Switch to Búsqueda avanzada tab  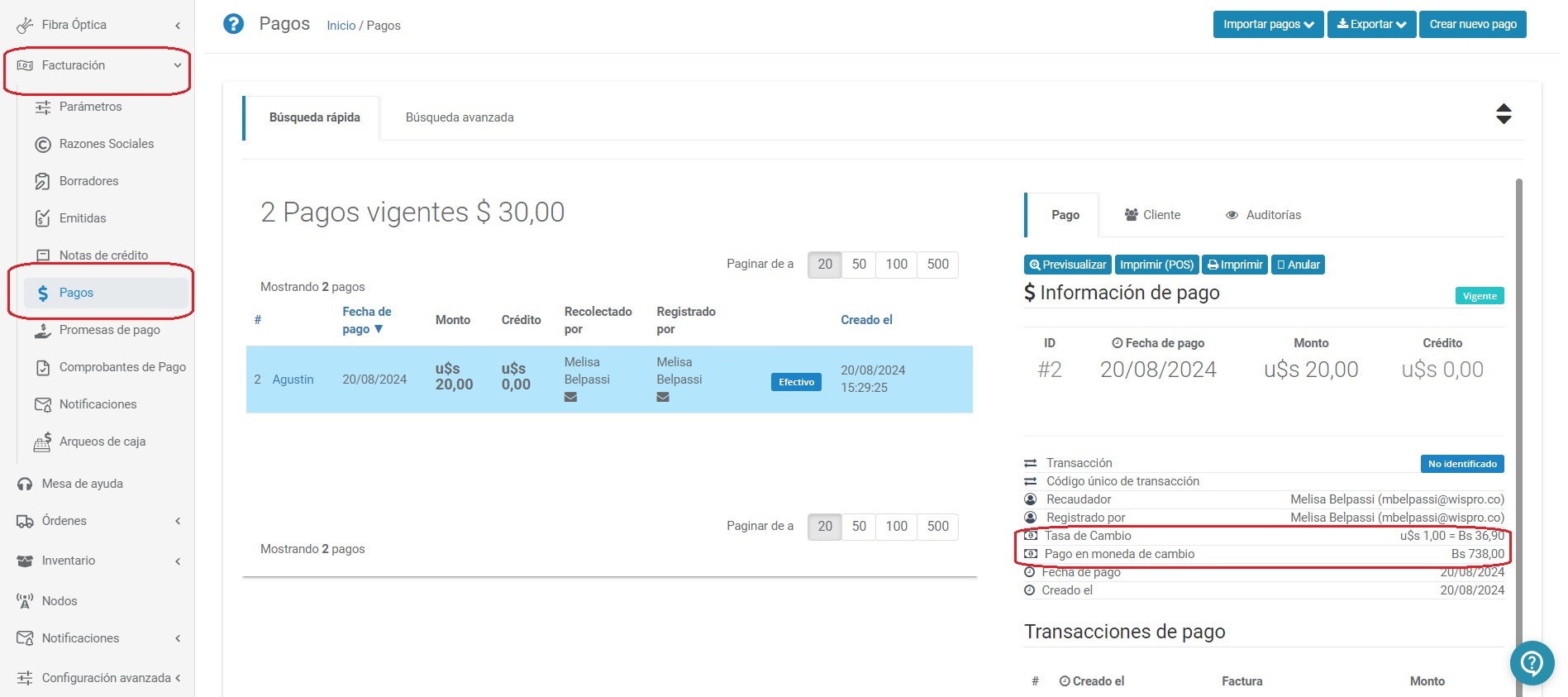pyautogui.click(x=460, y=117)
